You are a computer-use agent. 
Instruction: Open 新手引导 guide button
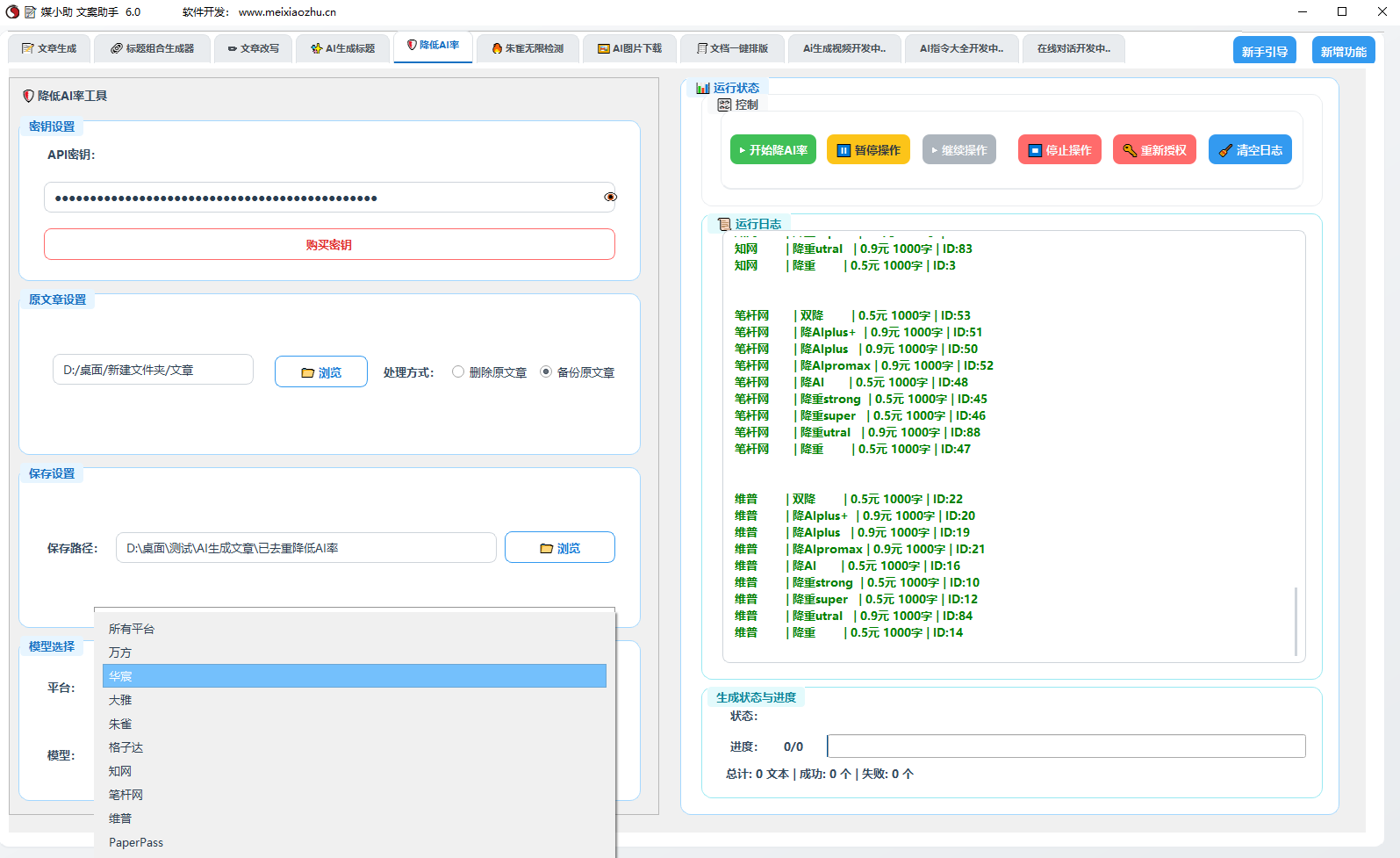click(1264, 52)
